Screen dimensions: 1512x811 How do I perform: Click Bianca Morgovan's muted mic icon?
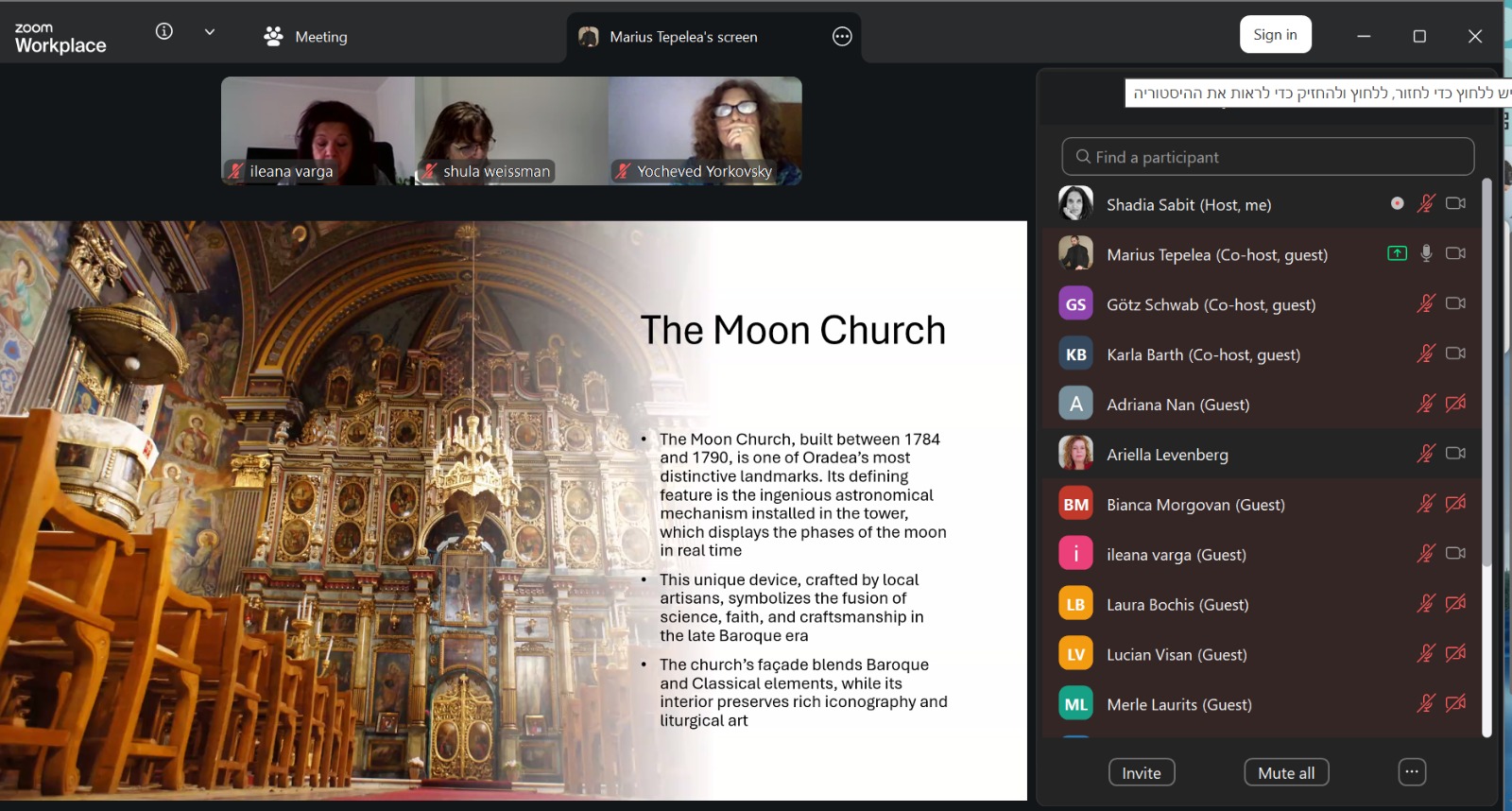1426,504
